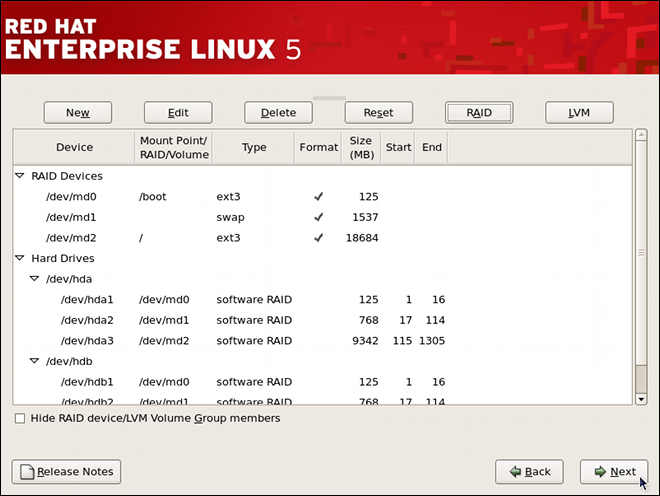This screenshot has height=496, width=660.
Task: Select the /dev/hda3 partition row
Action: tap(323, 341)
